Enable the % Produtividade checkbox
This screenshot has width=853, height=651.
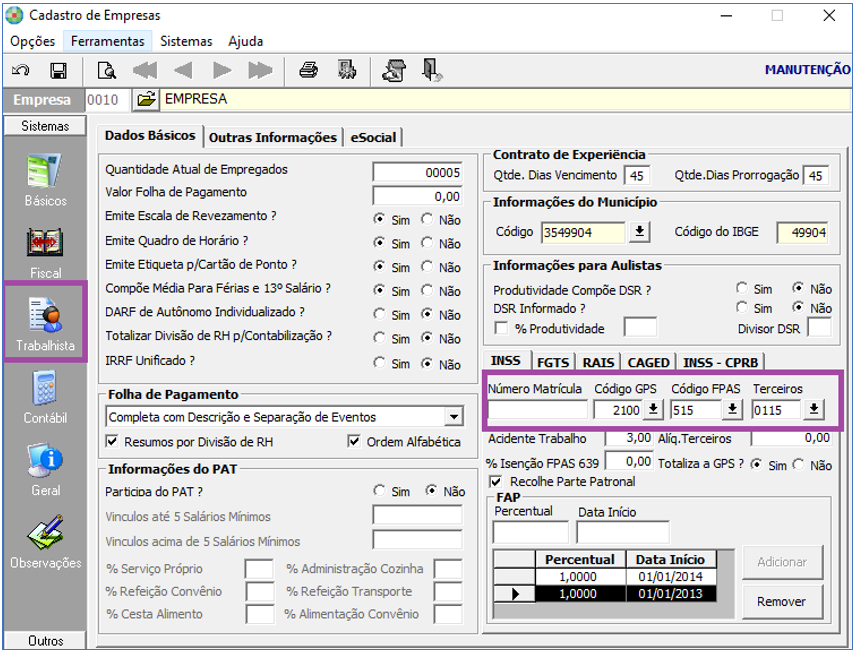(x=501, y=328)
